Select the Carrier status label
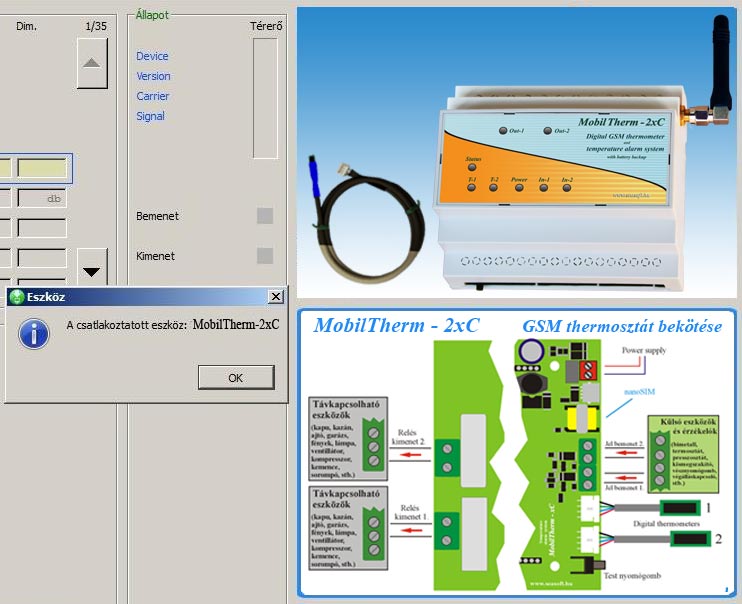This screenshot has width=742, height=604. (x=153, y=96)
